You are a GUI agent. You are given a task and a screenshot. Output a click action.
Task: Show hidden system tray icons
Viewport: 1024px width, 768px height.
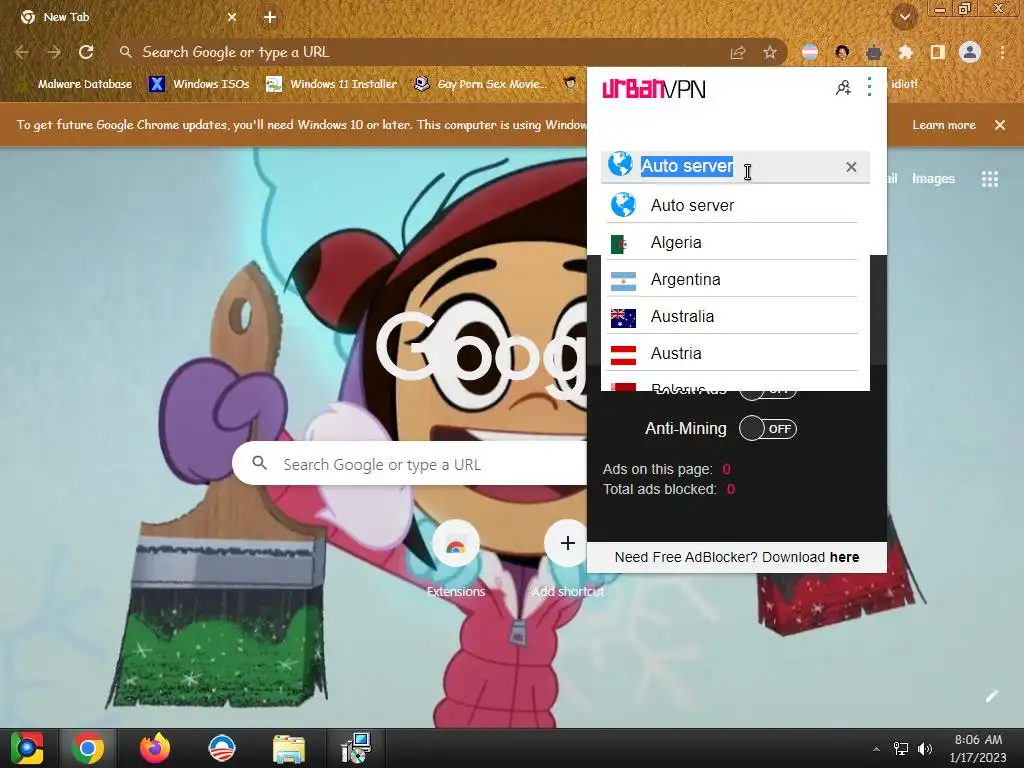876,749
